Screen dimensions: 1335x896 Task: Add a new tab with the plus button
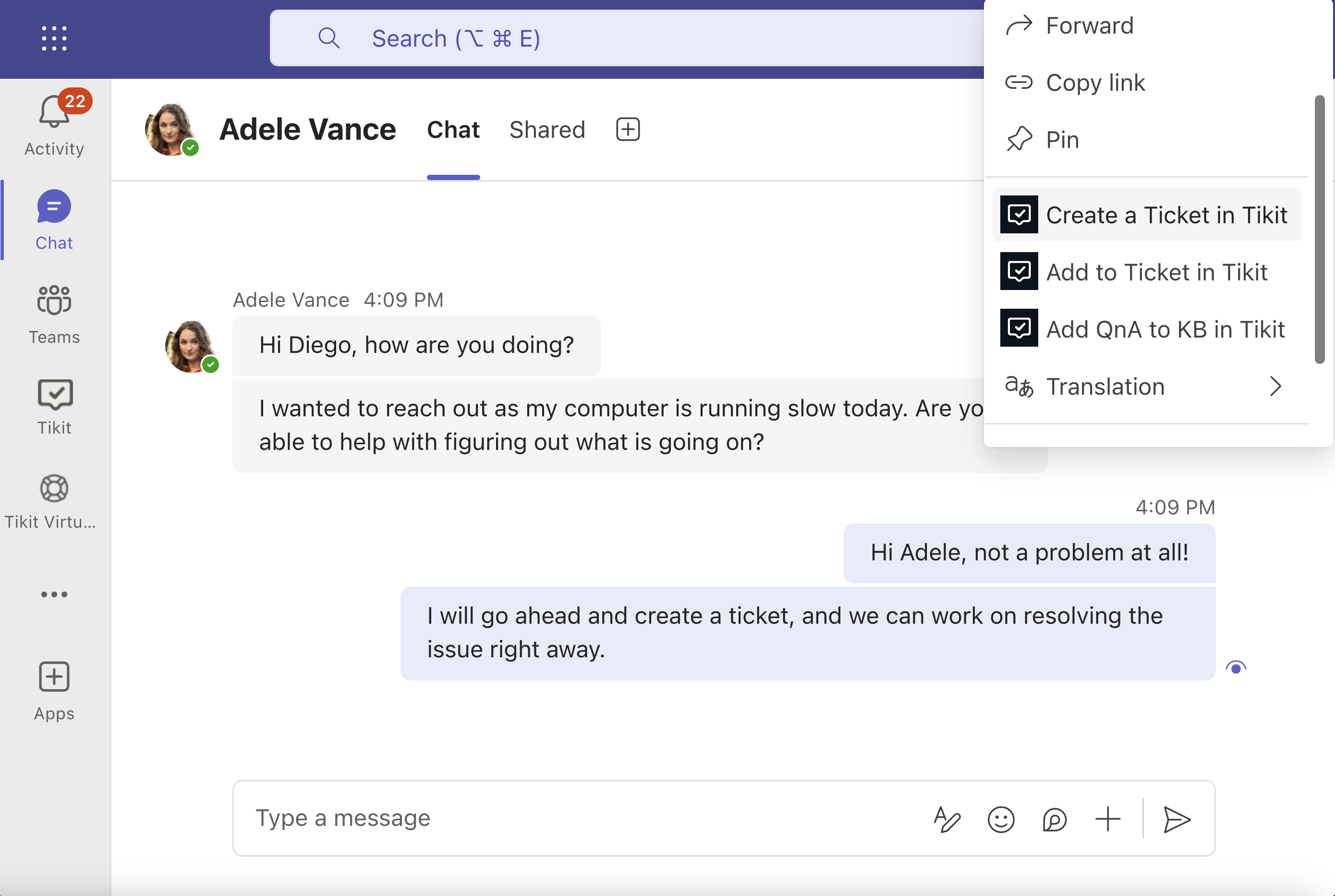[627, 129]
